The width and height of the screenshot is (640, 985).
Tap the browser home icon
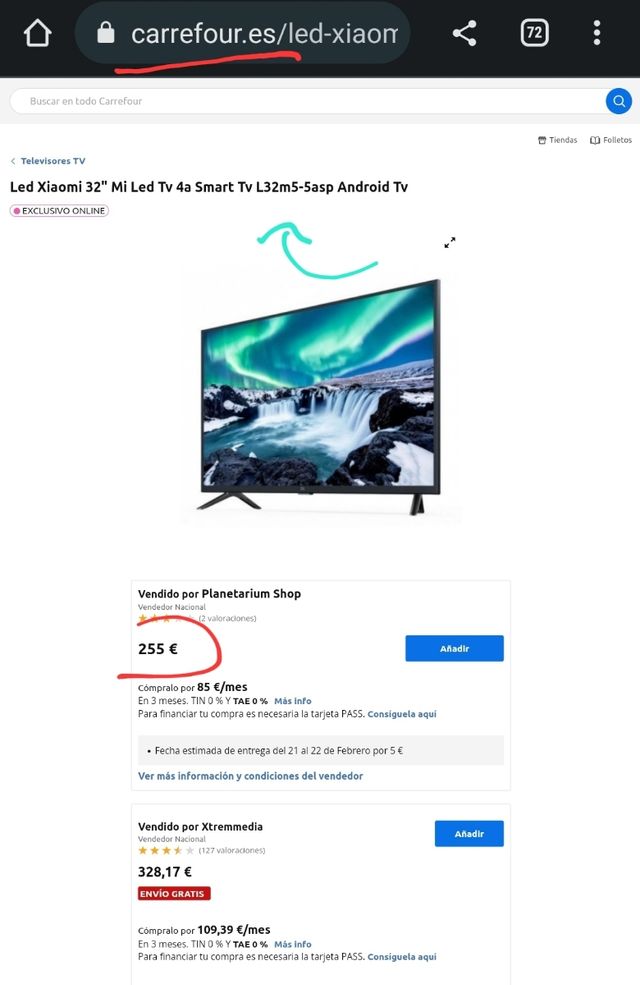tap(37, 33)
